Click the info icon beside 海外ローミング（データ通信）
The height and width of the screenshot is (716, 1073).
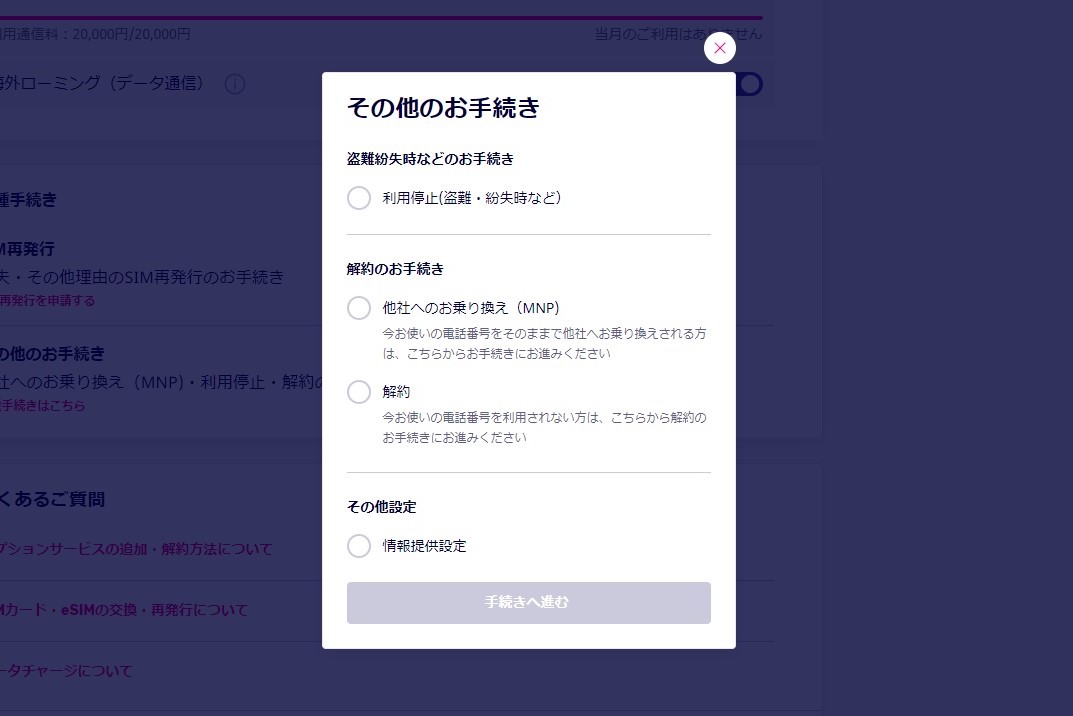click(x=234, y=84)
